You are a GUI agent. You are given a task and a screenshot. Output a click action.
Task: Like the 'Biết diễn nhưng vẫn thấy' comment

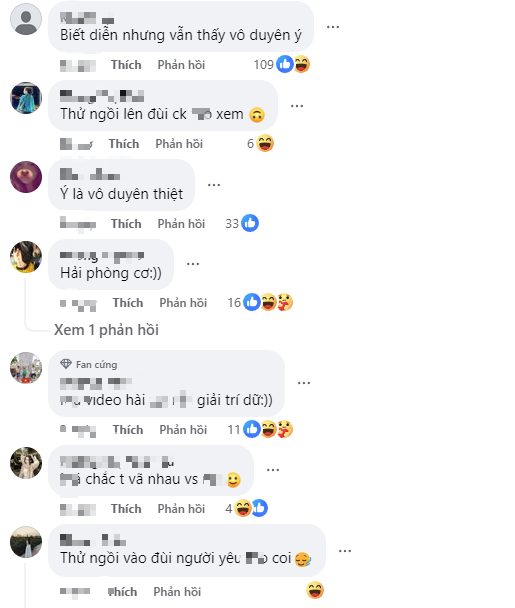[x=126, y=65]
